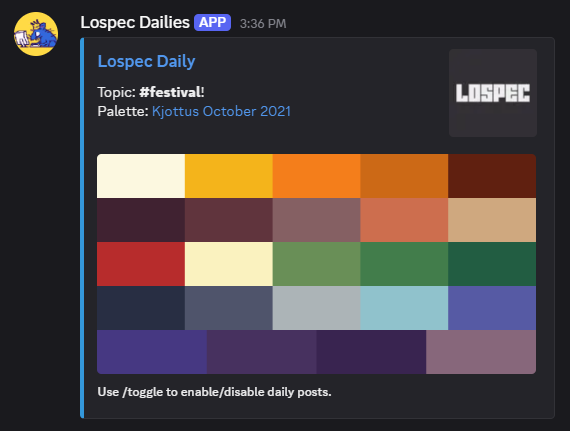Click the dark maroon-purple color swatch
Viewport: 570px width, 431px height.
coord(141,220)
